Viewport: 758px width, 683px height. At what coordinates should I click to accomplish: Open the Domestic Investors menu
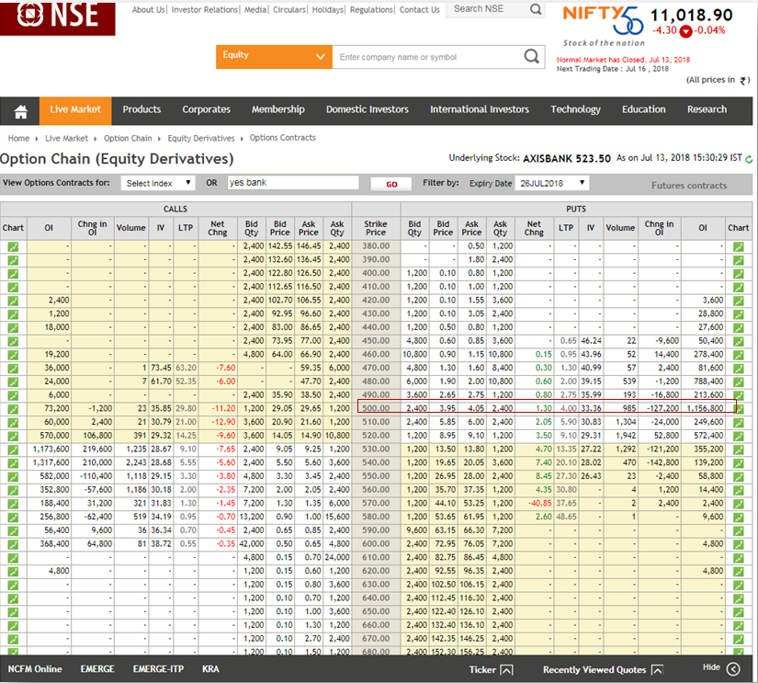[x=367, y=110]
